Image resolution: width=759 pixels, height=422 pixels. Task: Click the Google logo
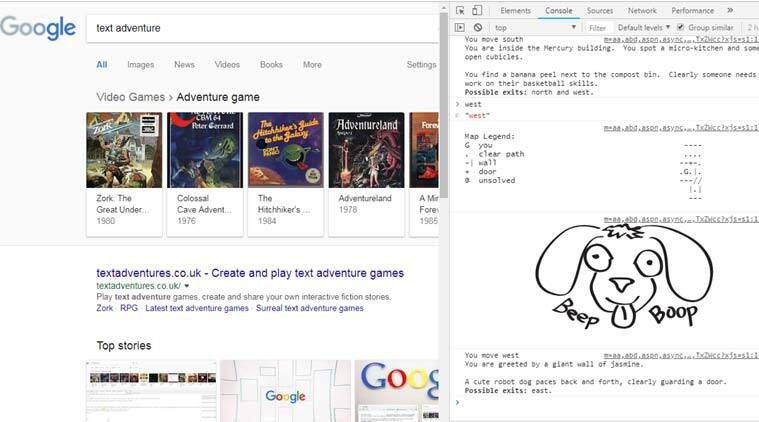(x=38, y=28)
